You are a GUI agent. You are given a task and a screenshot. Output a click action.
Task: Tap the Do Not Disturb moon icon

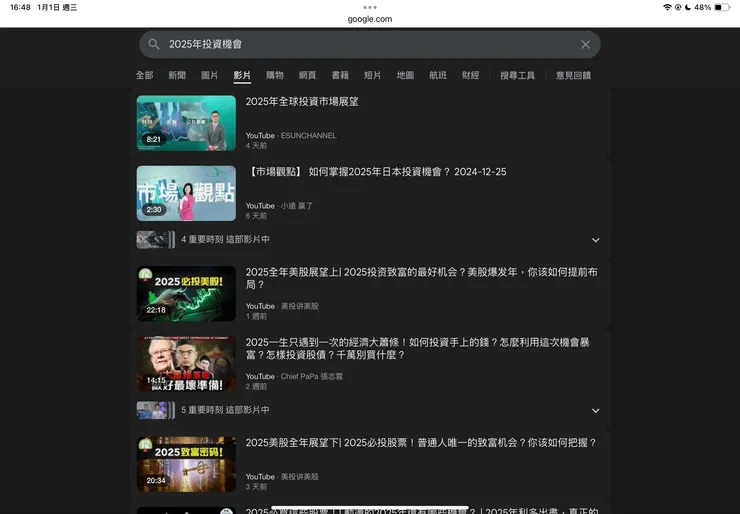click(688, 7)
